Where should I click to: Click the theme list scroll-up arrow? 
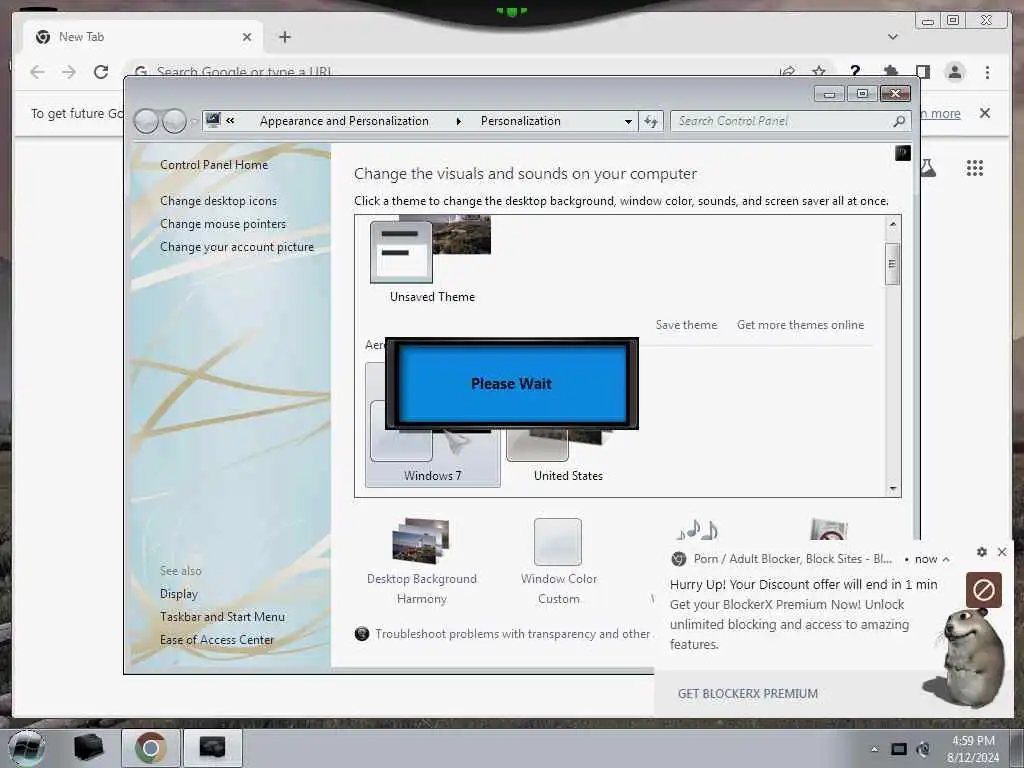pos(892,224)
